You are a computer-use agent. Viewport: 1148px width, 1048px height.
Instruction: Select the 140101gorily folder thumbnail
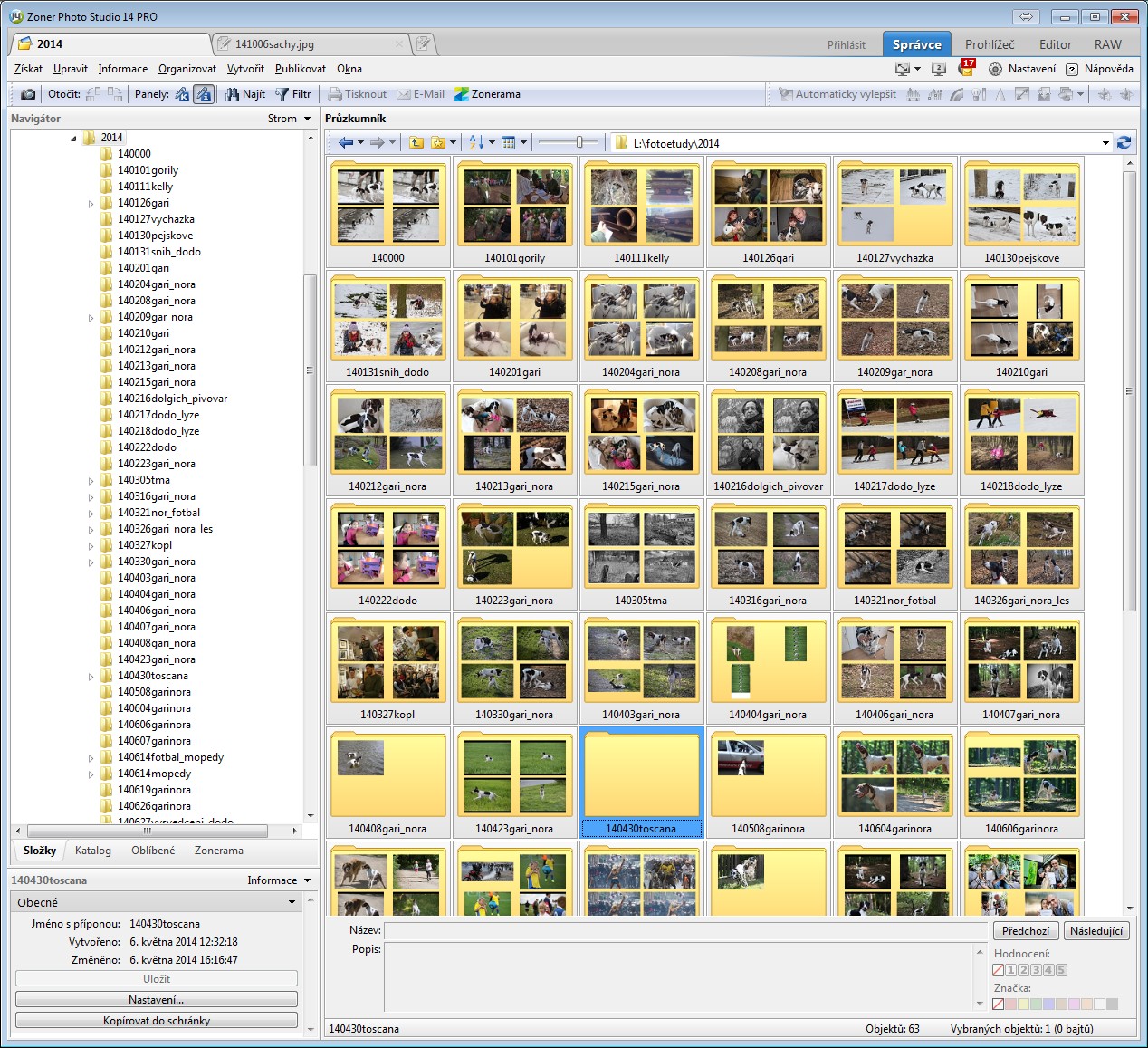tap(514, 214)
